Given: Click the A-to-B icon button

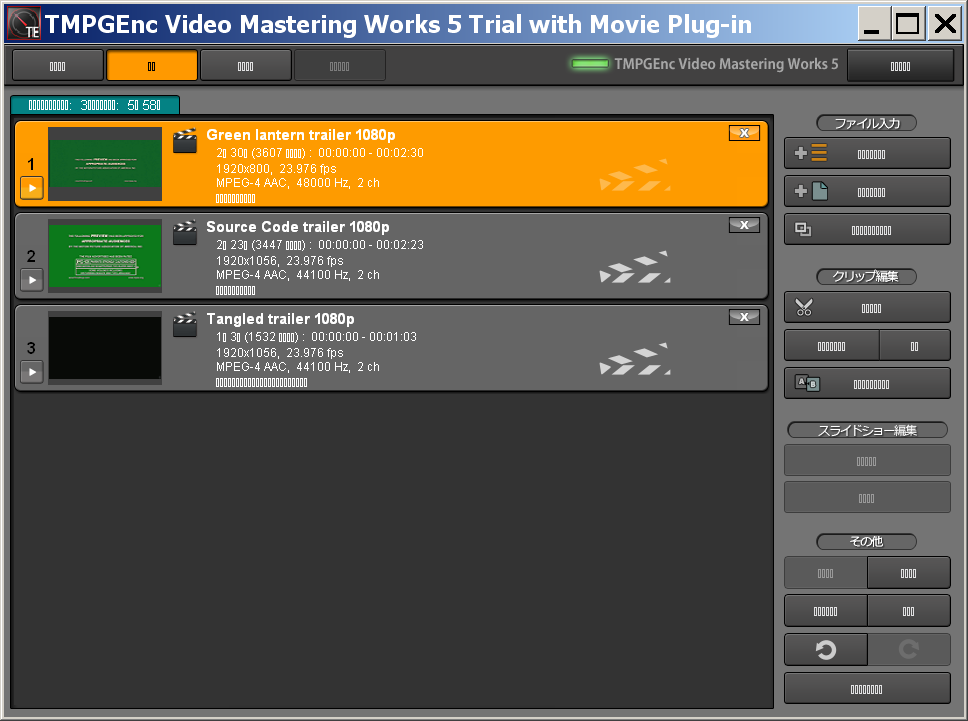Looking at the screenshot, I should click(867, 383).
